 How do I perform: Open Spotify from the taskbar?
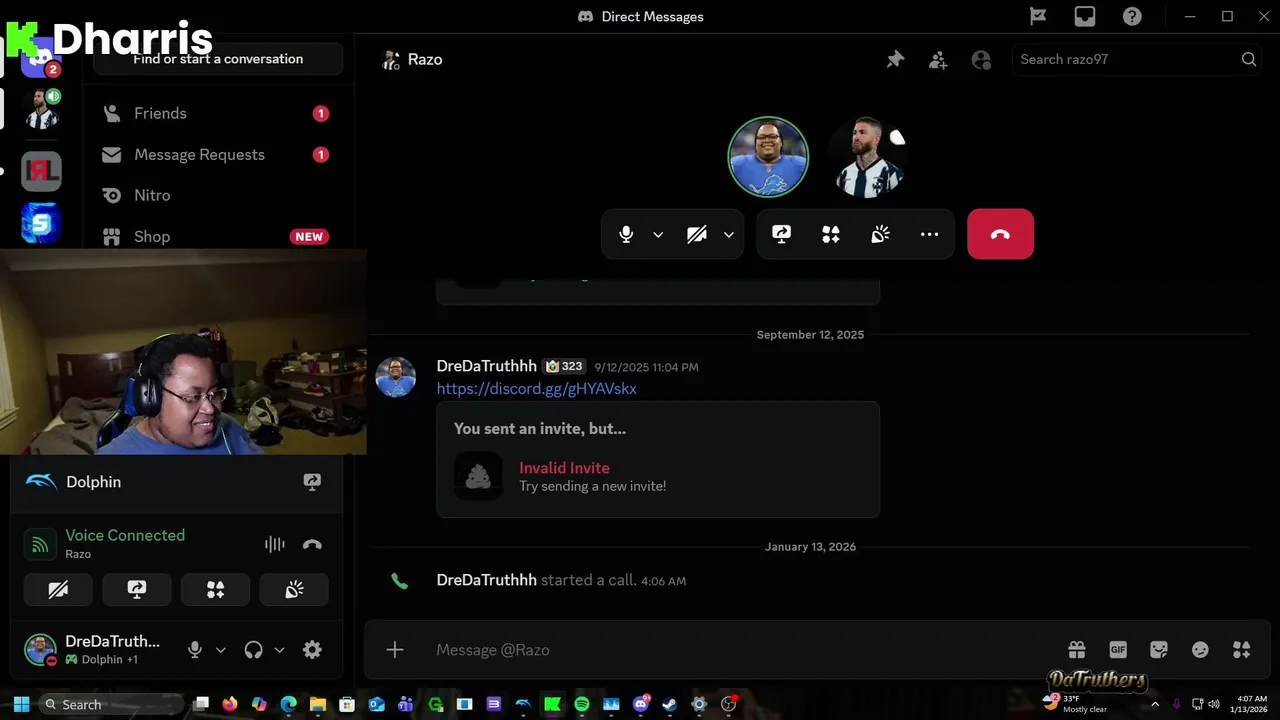tap(581, 704)
